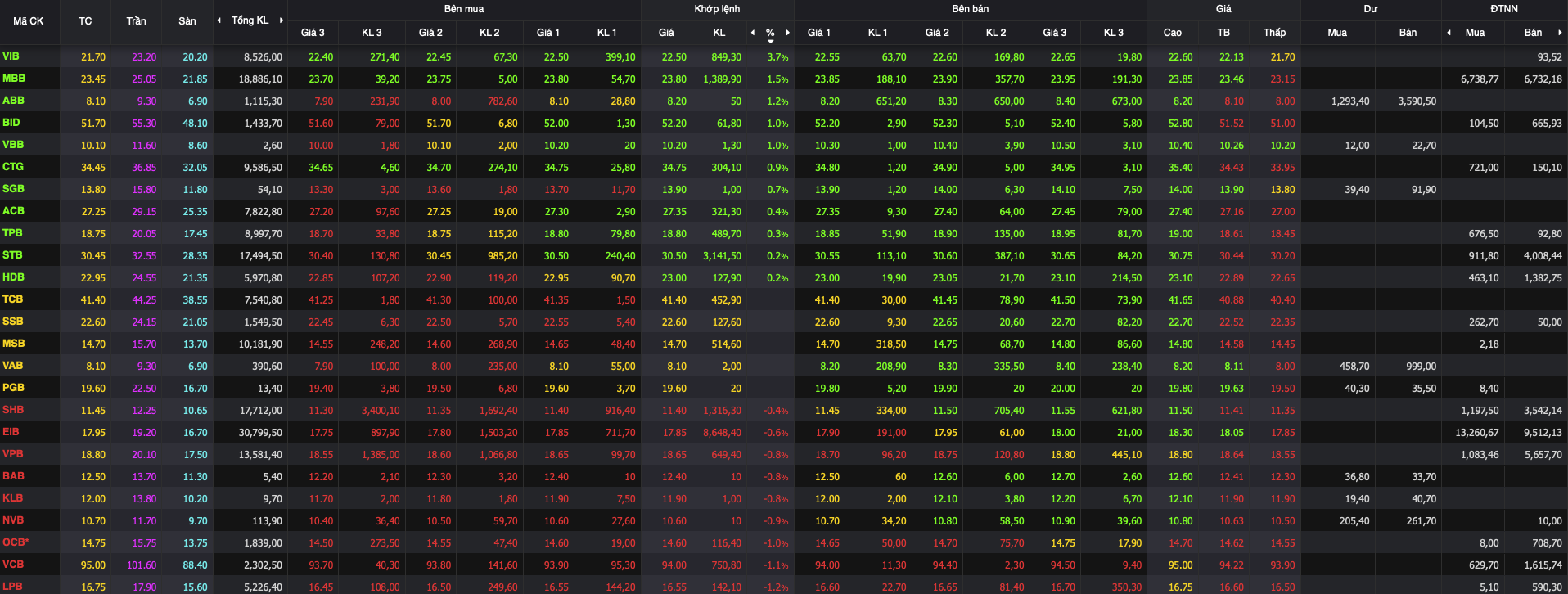Screen dimensions: 1568x594
Task: Open the SSB stock symbol
Action: 12,322
